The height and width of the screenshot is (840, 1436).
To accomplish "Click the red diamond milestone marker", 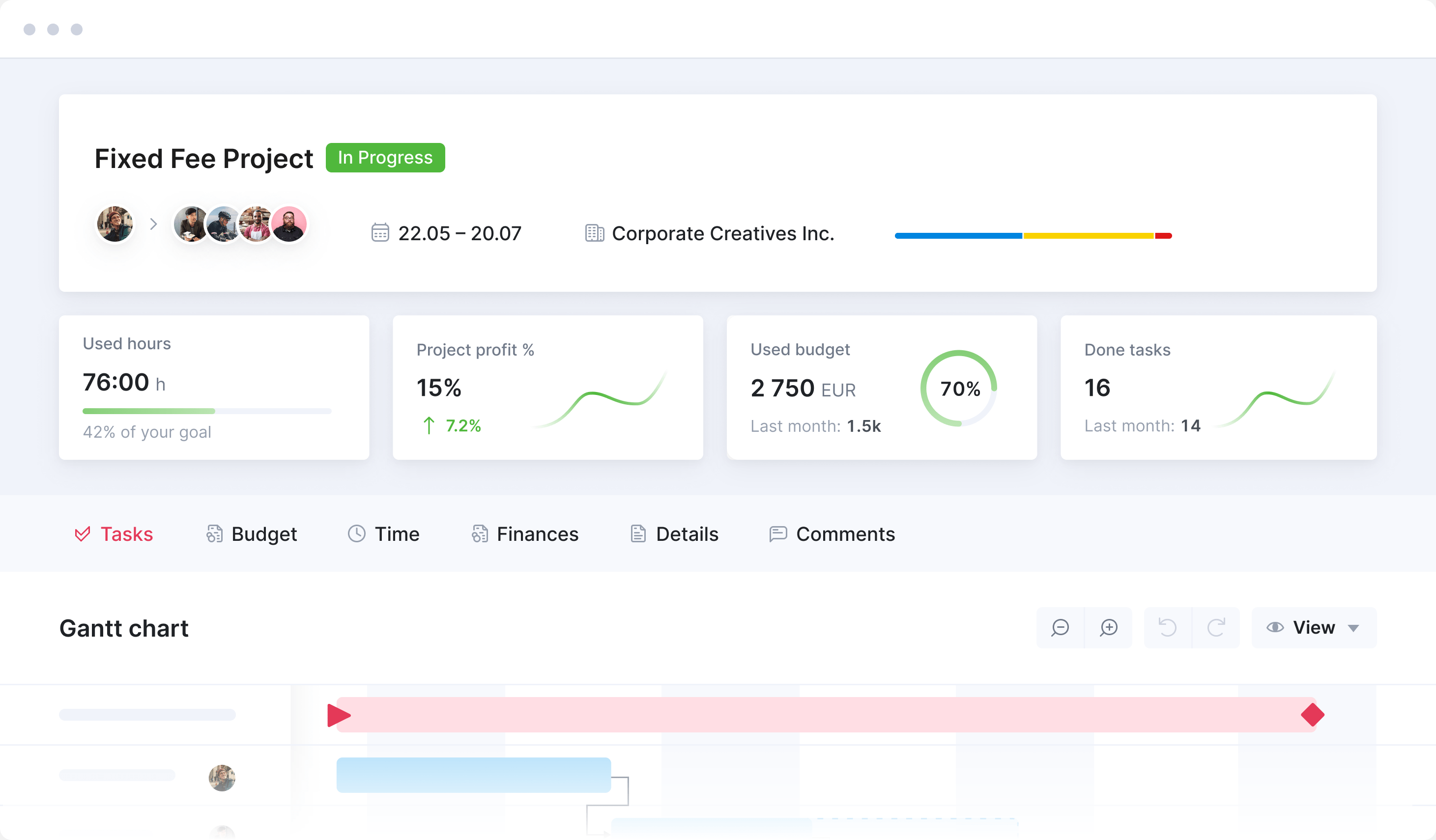I will click(x=1312, y=715).
